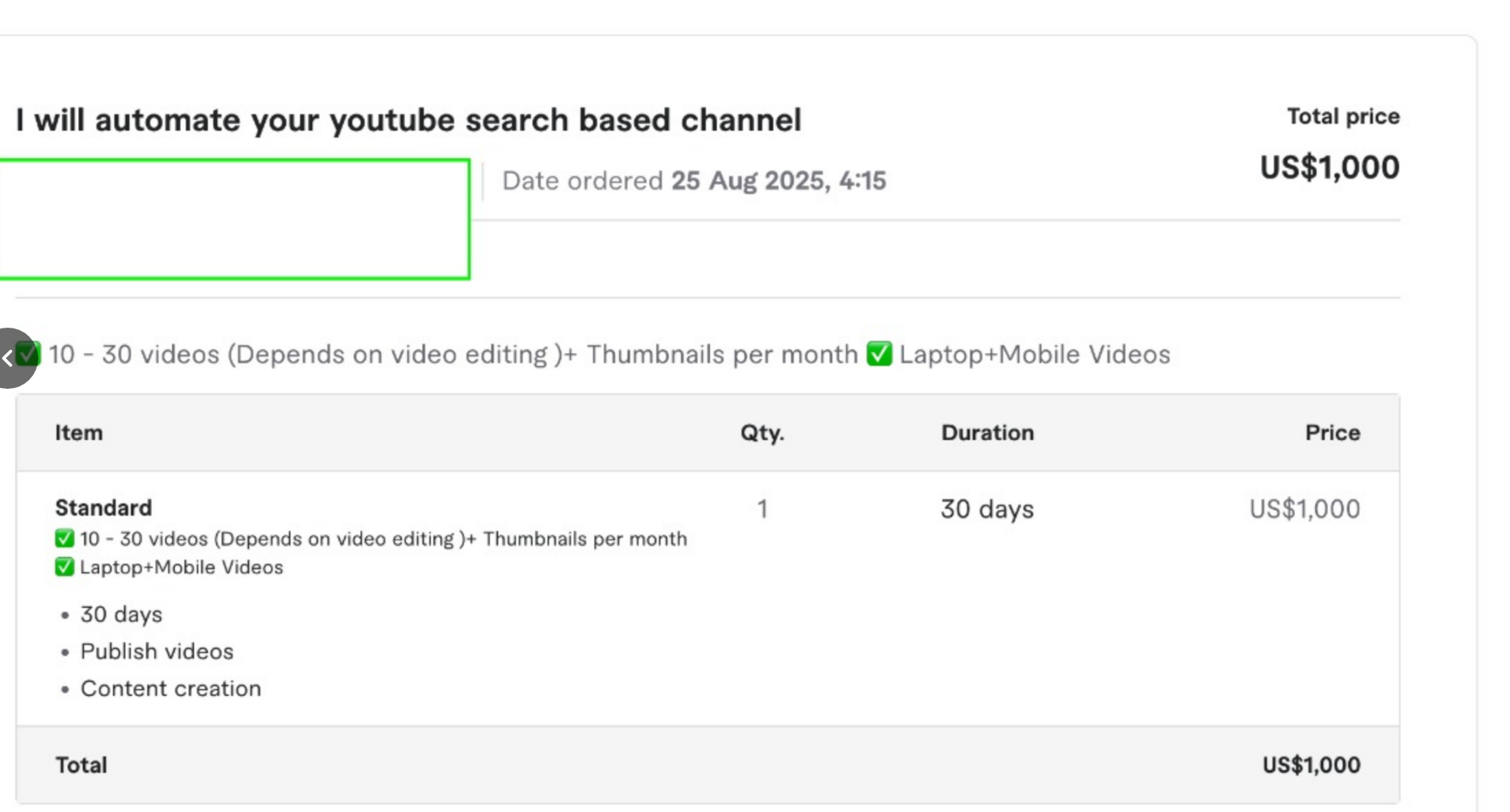The image size is (1510, 812).
Task: Click the Publish videos bullet item
Action: 157,652
